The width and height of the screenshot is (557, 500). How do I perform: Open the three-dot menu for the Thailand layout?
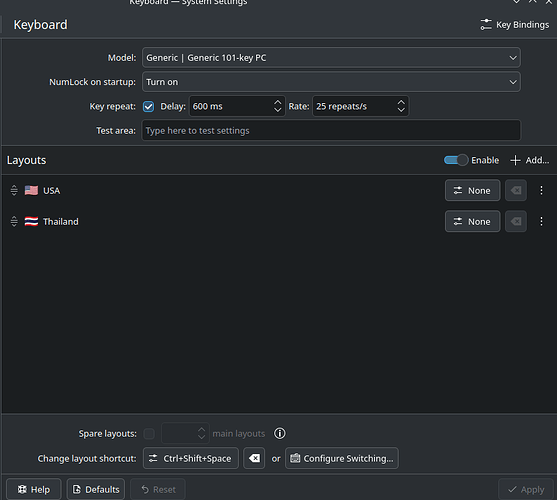(x=541, y=221)
